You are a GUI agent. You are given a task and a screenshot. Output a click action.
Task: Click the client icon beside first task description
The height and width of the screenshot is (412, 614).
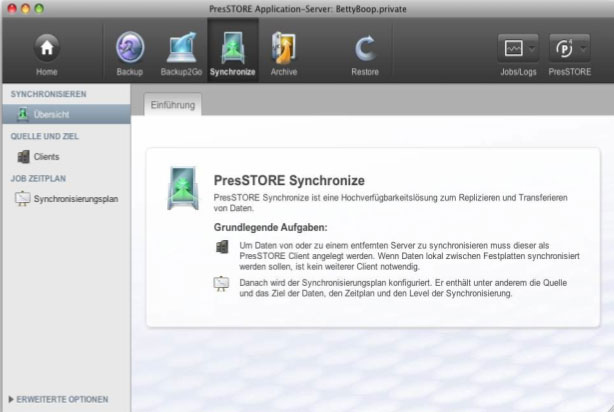[x=222, y=246]
